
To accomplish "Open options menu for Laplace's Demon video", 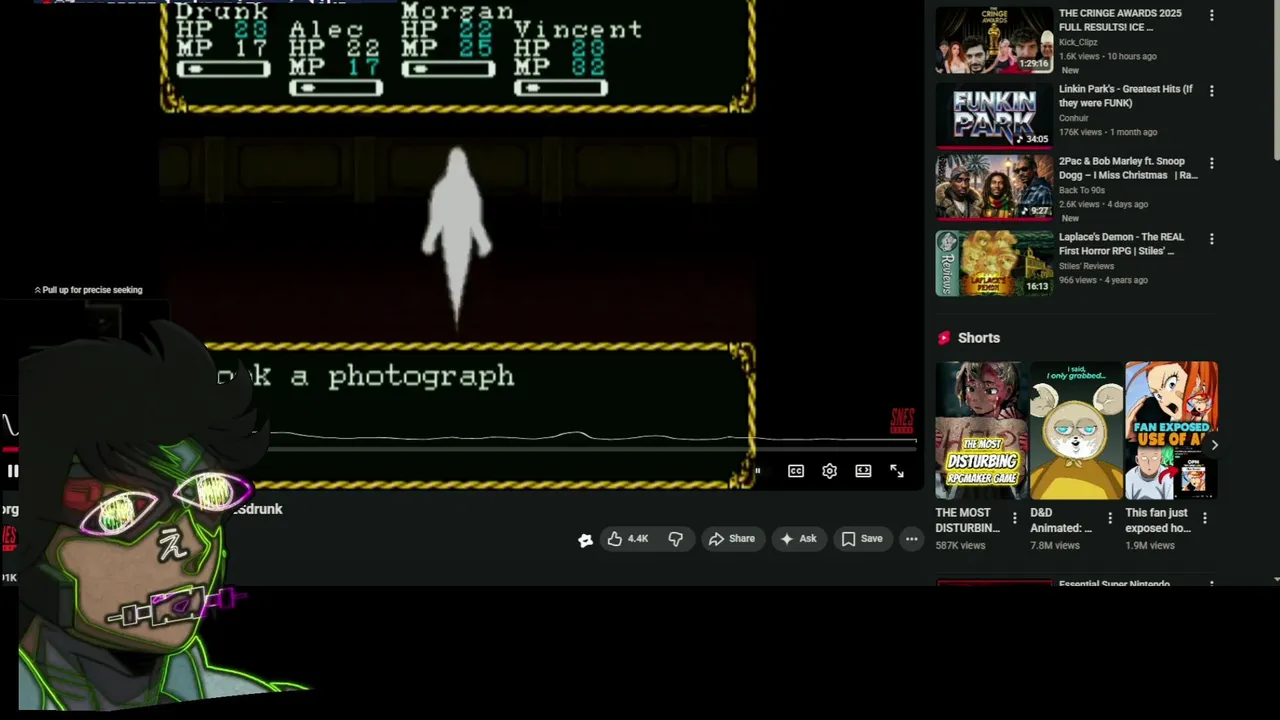I will click(x=1212, y=239).
